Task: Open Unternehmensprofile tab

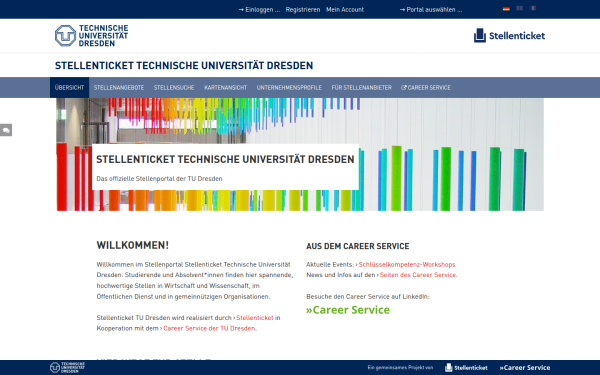Action: 289,88
